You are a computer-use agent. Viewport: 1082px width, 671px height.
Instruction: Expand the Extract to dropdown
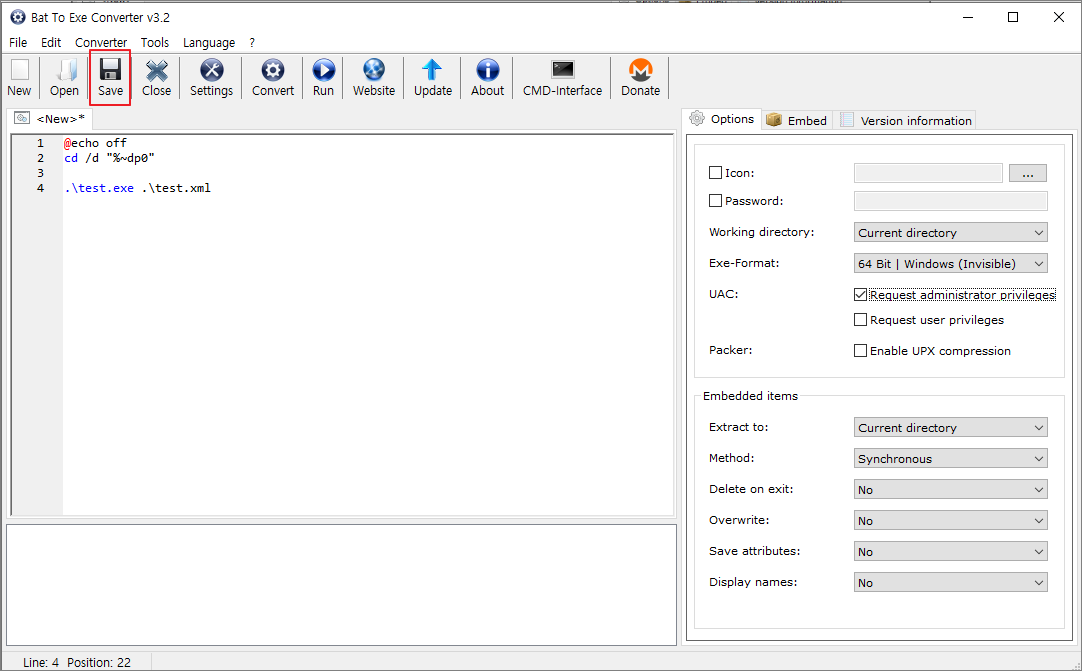950,427
